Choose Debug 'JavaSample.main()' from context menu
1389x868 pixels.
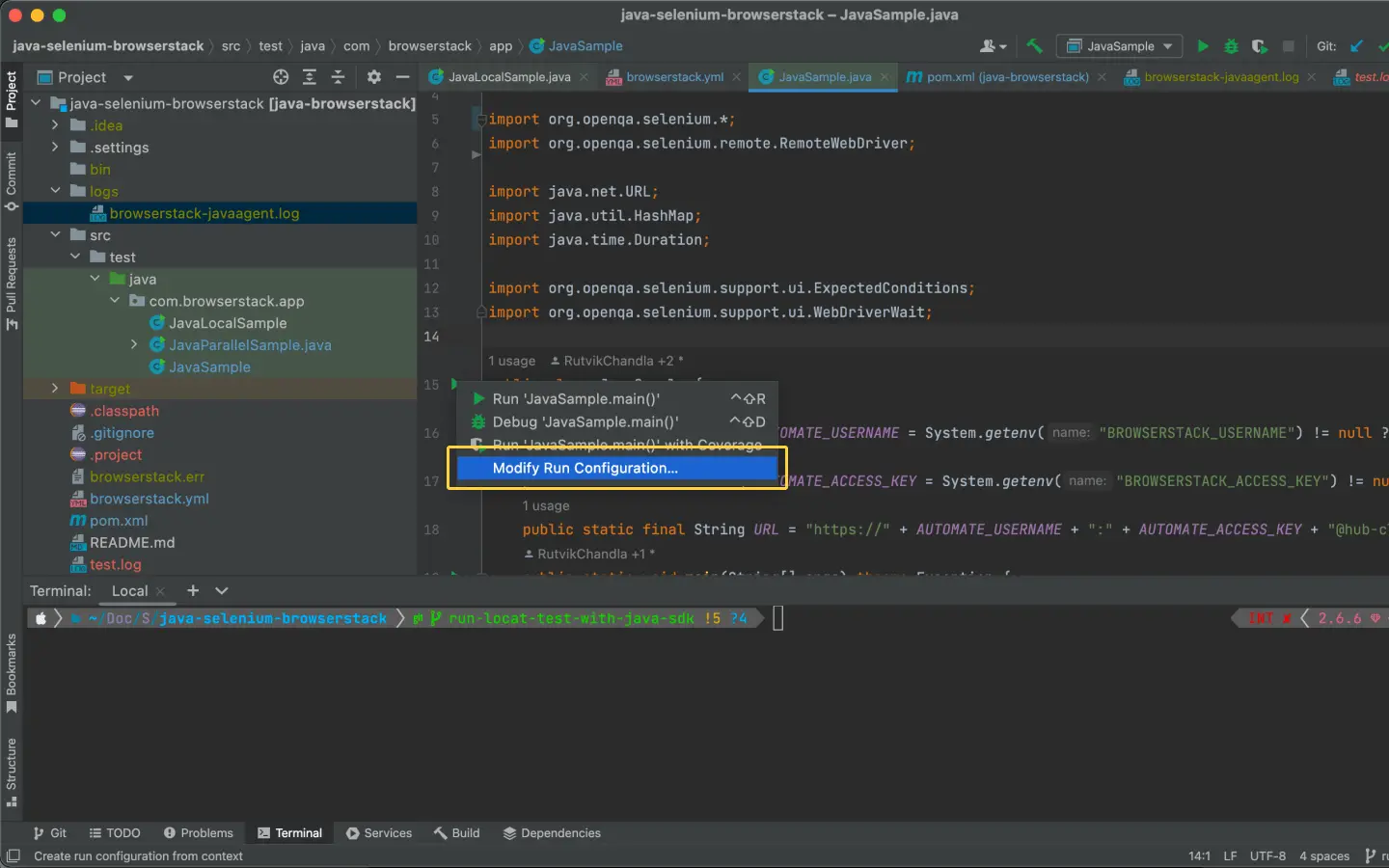(x=585, y=421)
